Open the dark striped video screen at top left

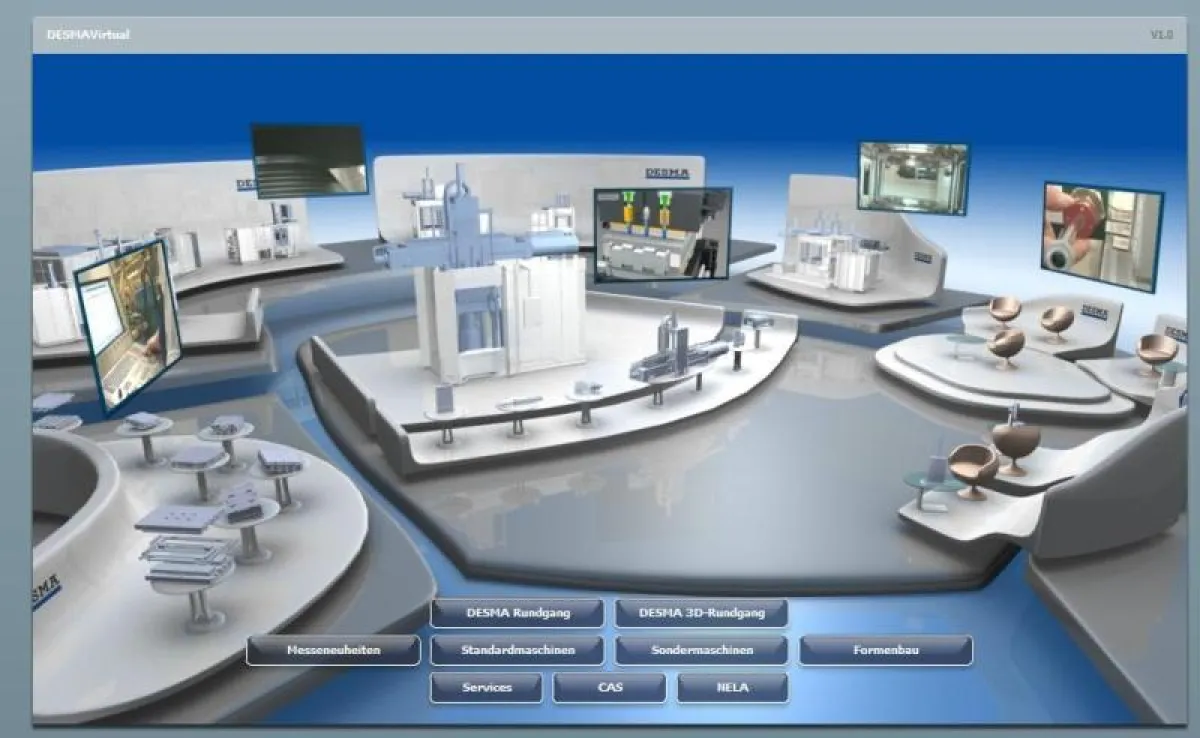click(309, 161)
